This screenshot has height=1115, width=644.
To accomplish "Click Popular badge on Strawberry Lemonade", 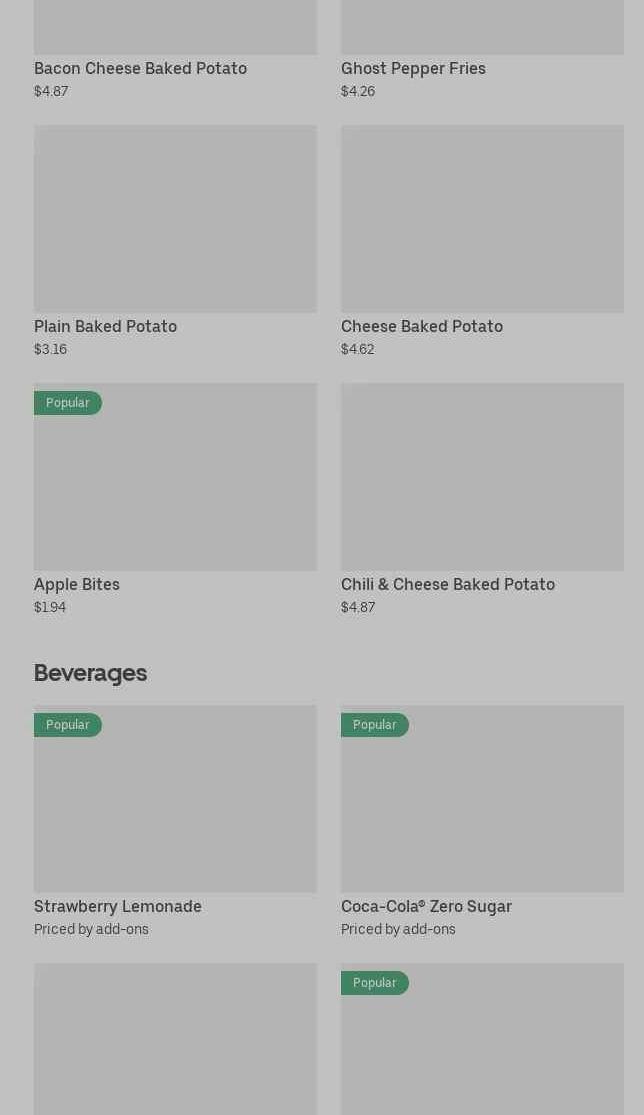I will point(67,725).
